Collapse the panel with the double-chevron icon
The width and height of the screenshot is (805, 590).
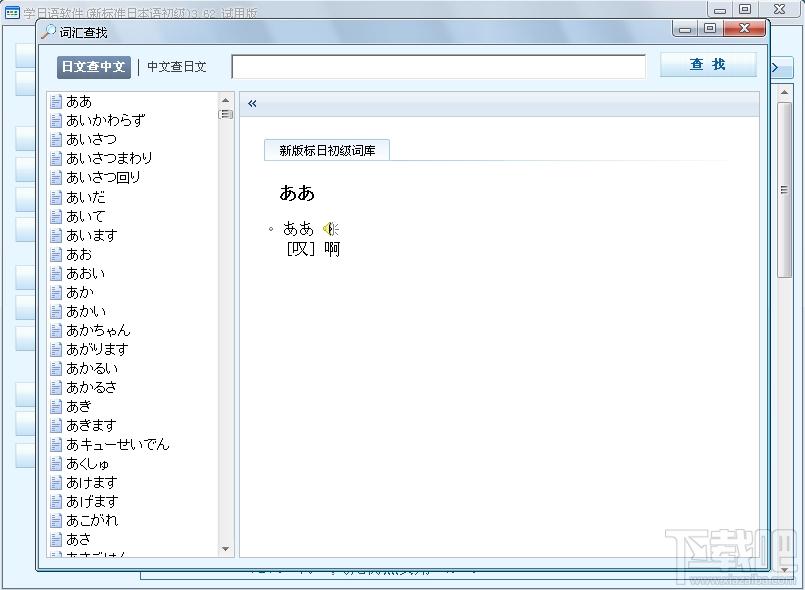coord(252,104)
